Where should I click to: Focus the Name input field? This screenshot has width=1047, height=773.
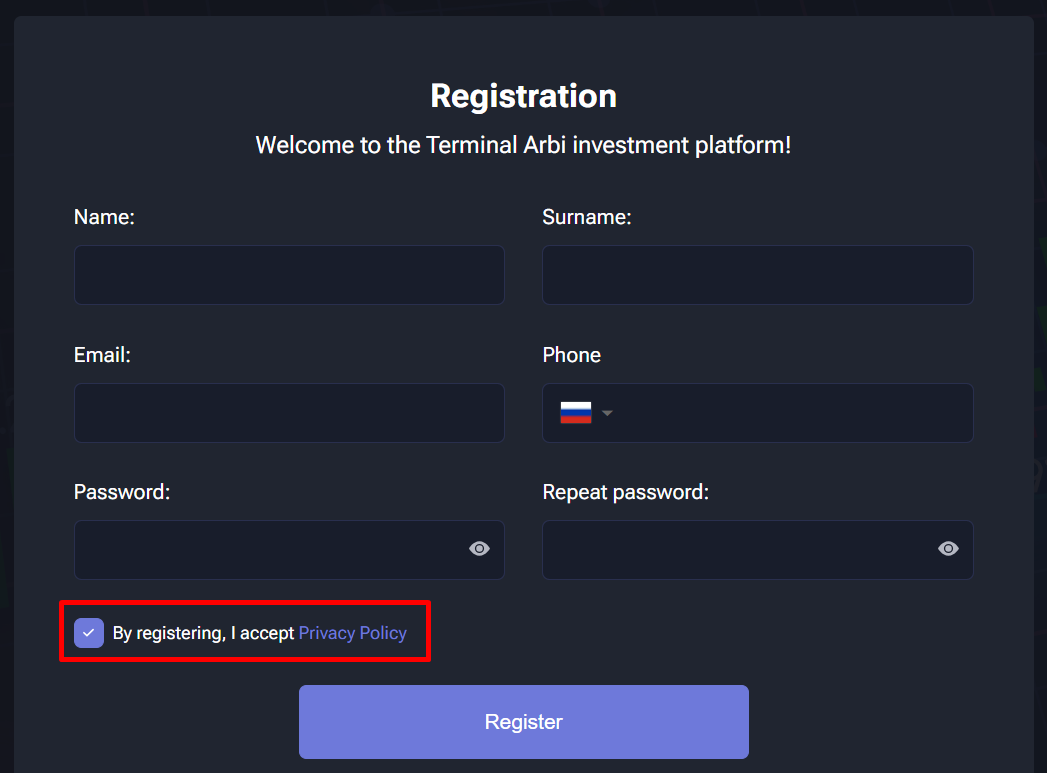pyautogui.click(x=289, y=275)
